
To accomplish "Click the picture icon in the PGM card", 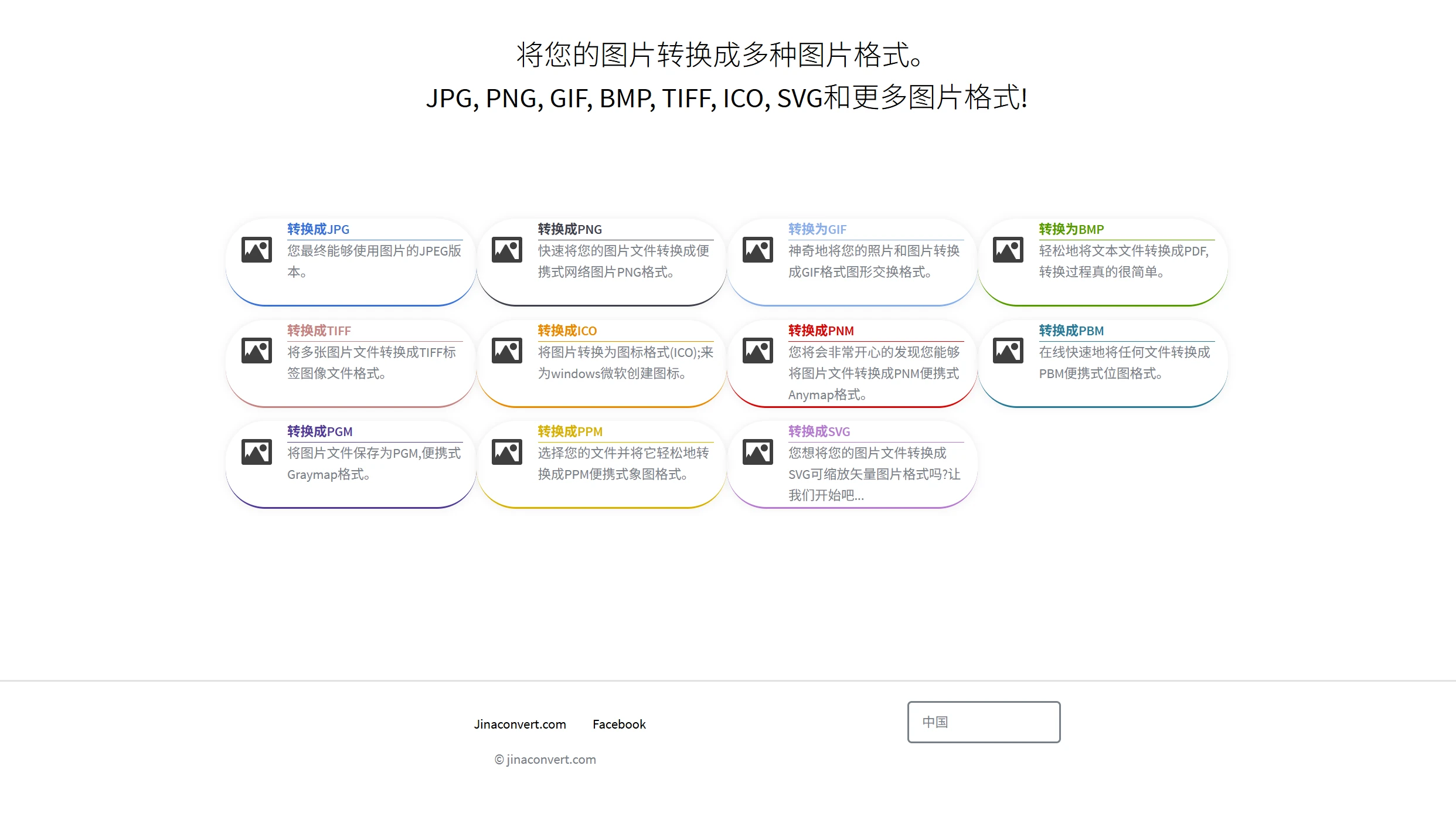I will [x=257, y=452].
